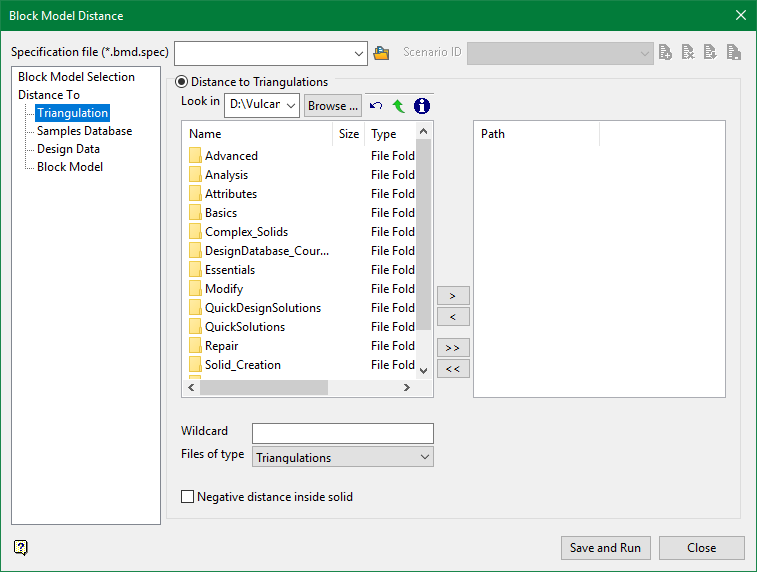Screen dimensions: 757x572
Task: Go up one folder with green arrow
Action: (x=398, y=105)
